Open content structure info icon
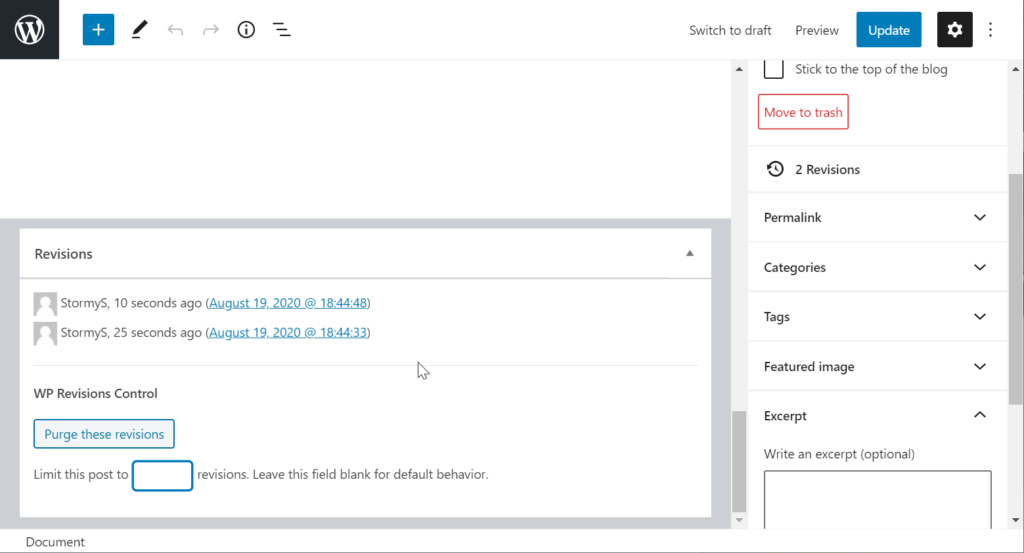 point(246,30)
